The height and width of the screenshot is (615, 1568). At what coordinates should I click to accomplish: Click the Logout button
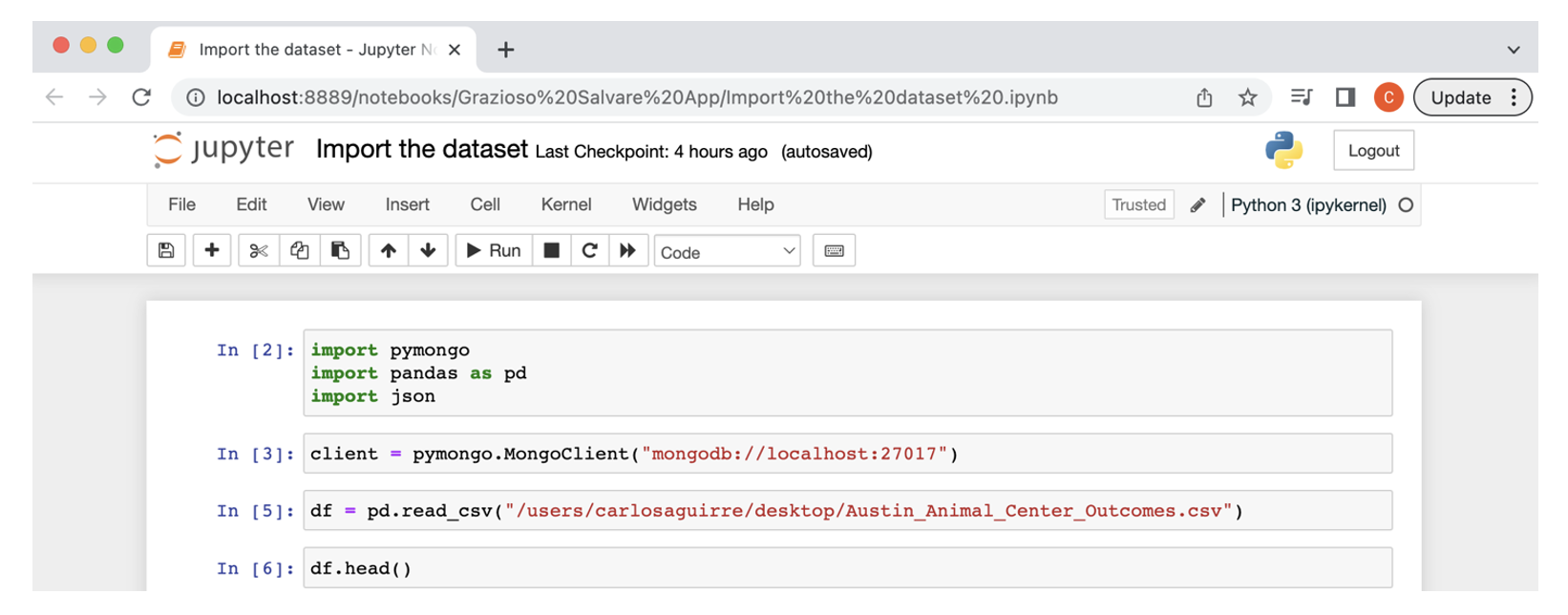tap(1373, 150)
